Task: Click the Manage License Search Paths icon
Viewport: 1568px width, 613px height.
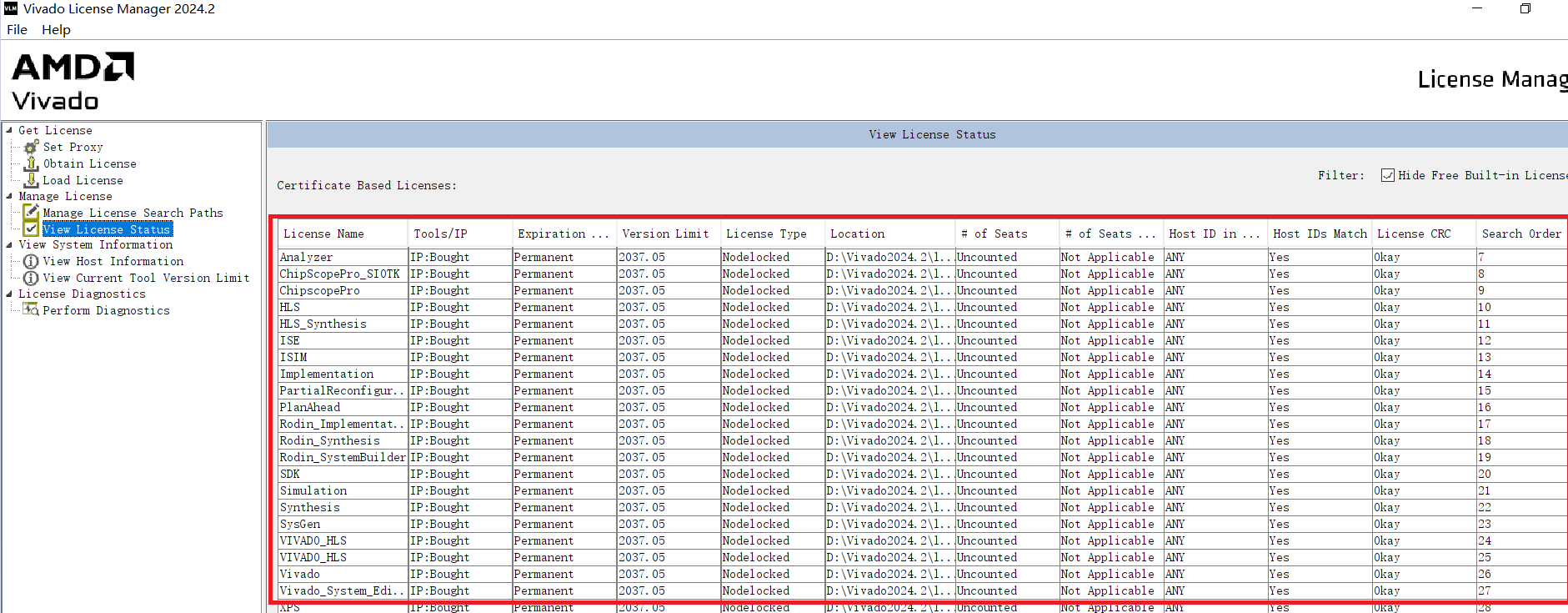Action: (x=31, y=213)
